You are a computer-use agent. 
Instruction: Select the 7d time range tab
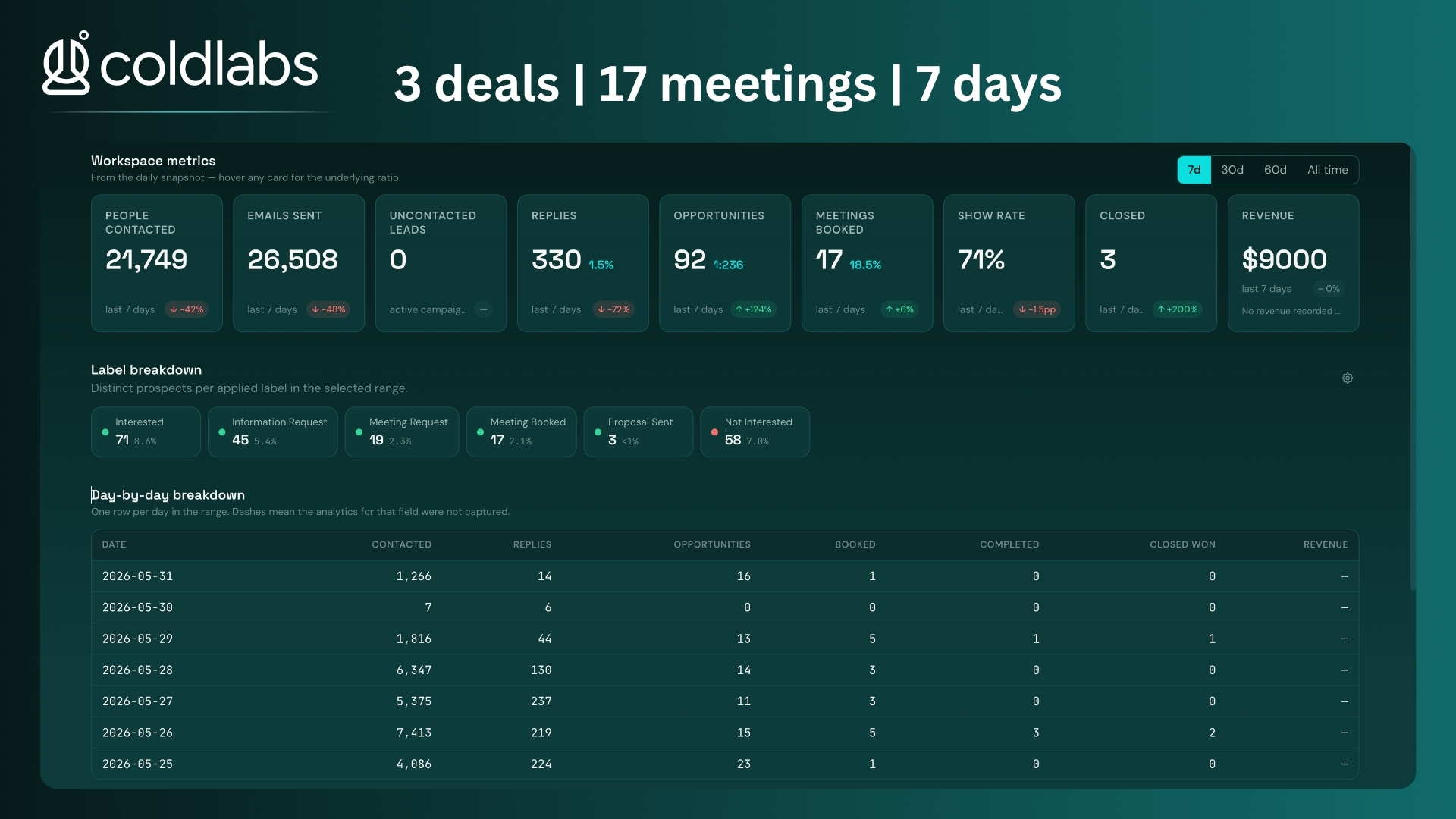coord(1194,170)
